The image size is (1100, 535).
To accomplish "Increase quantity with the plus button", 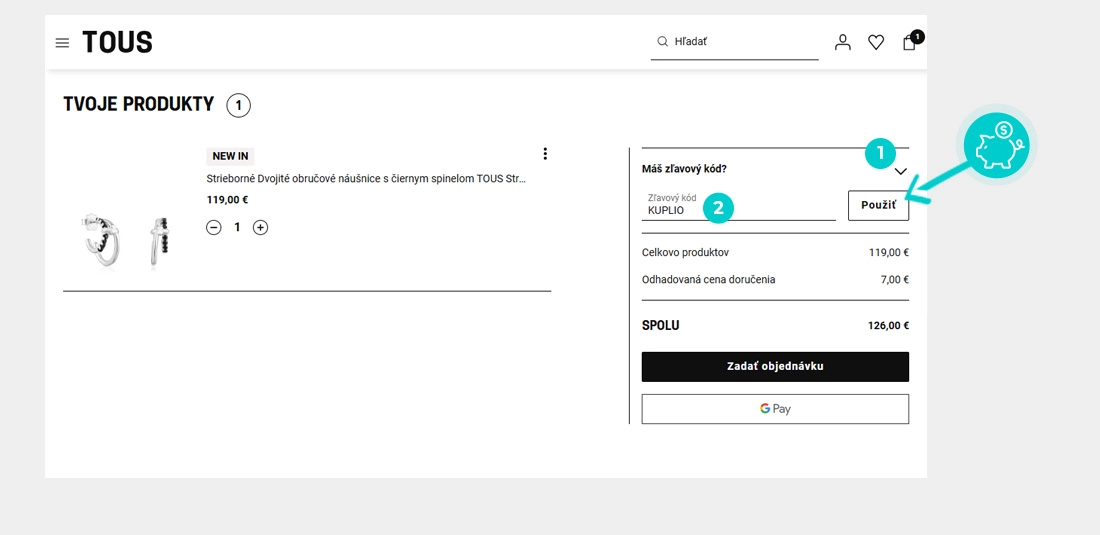I will coord(260,227).
